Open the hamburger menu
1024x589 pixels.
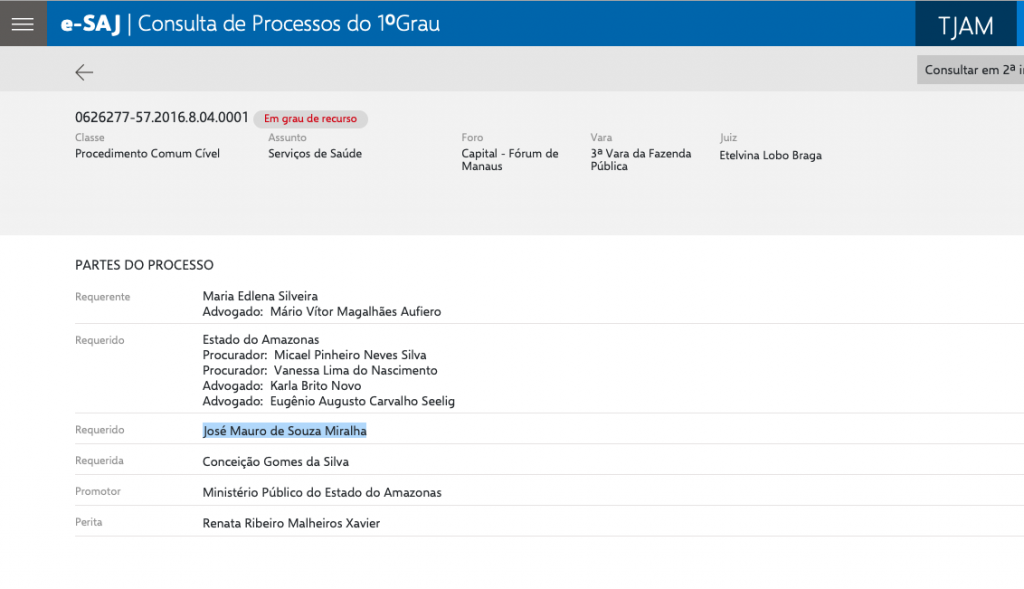click(x=23, y=24)
